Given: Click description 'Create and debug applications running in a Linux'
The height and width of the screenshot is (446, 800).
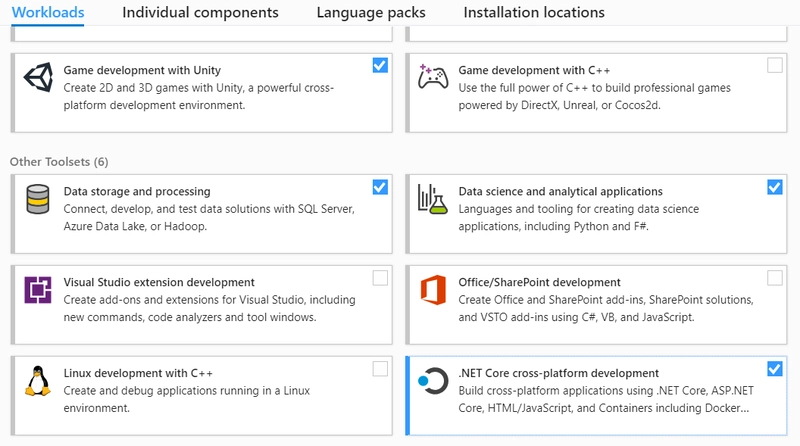Looking at the screenshot, I should click(x=187, y=400).
